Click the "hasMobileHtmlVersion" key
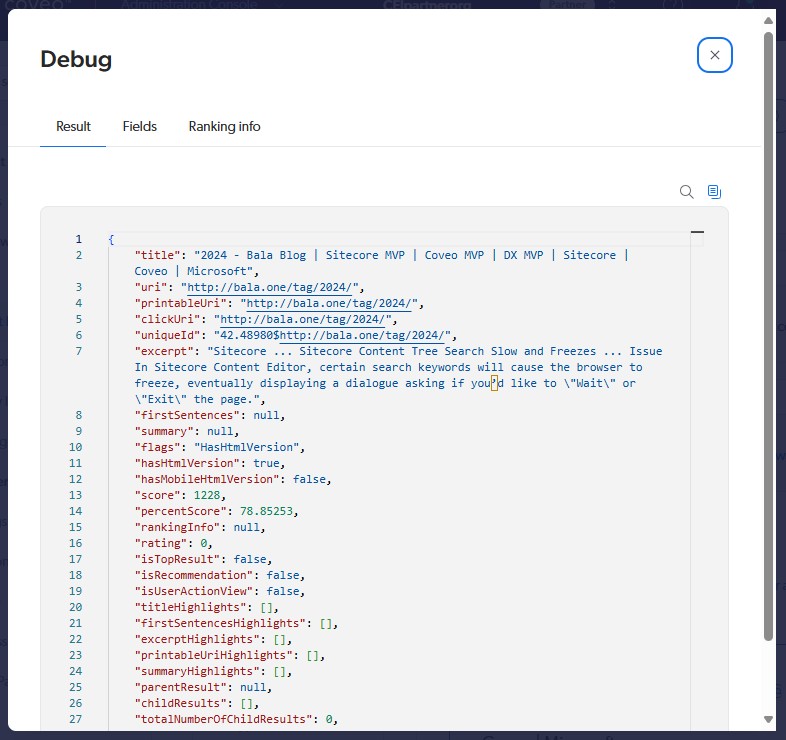Viewport: 786px width, 740px height. coord(207,479)
